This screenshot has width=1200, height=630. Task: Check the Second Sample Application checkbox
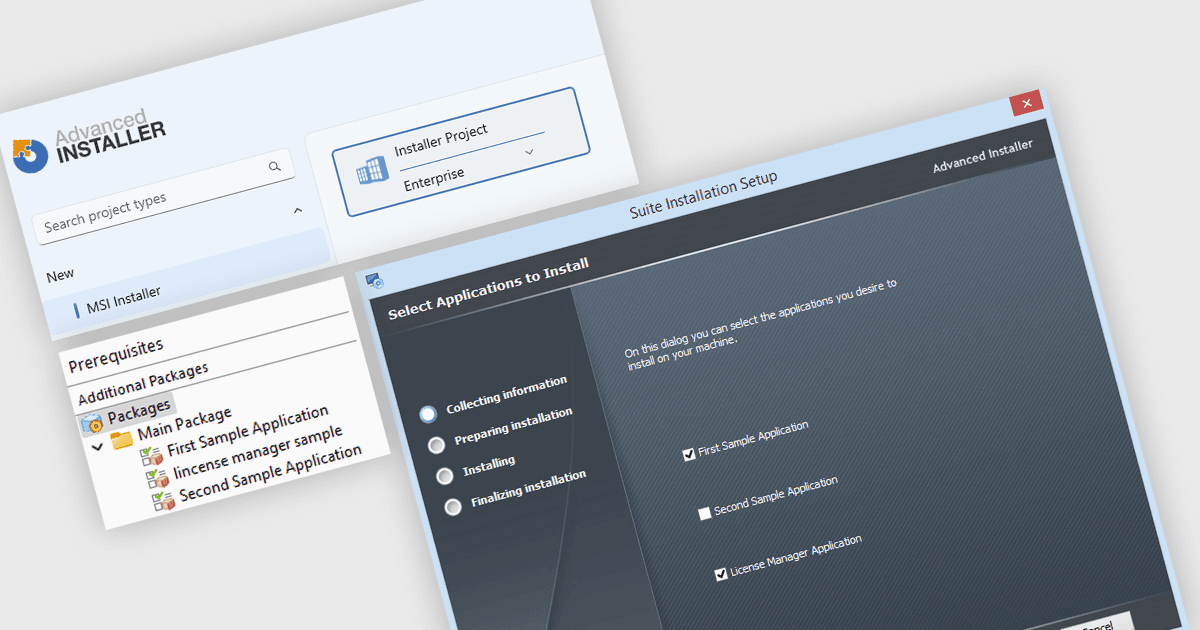tap(704, 513)
